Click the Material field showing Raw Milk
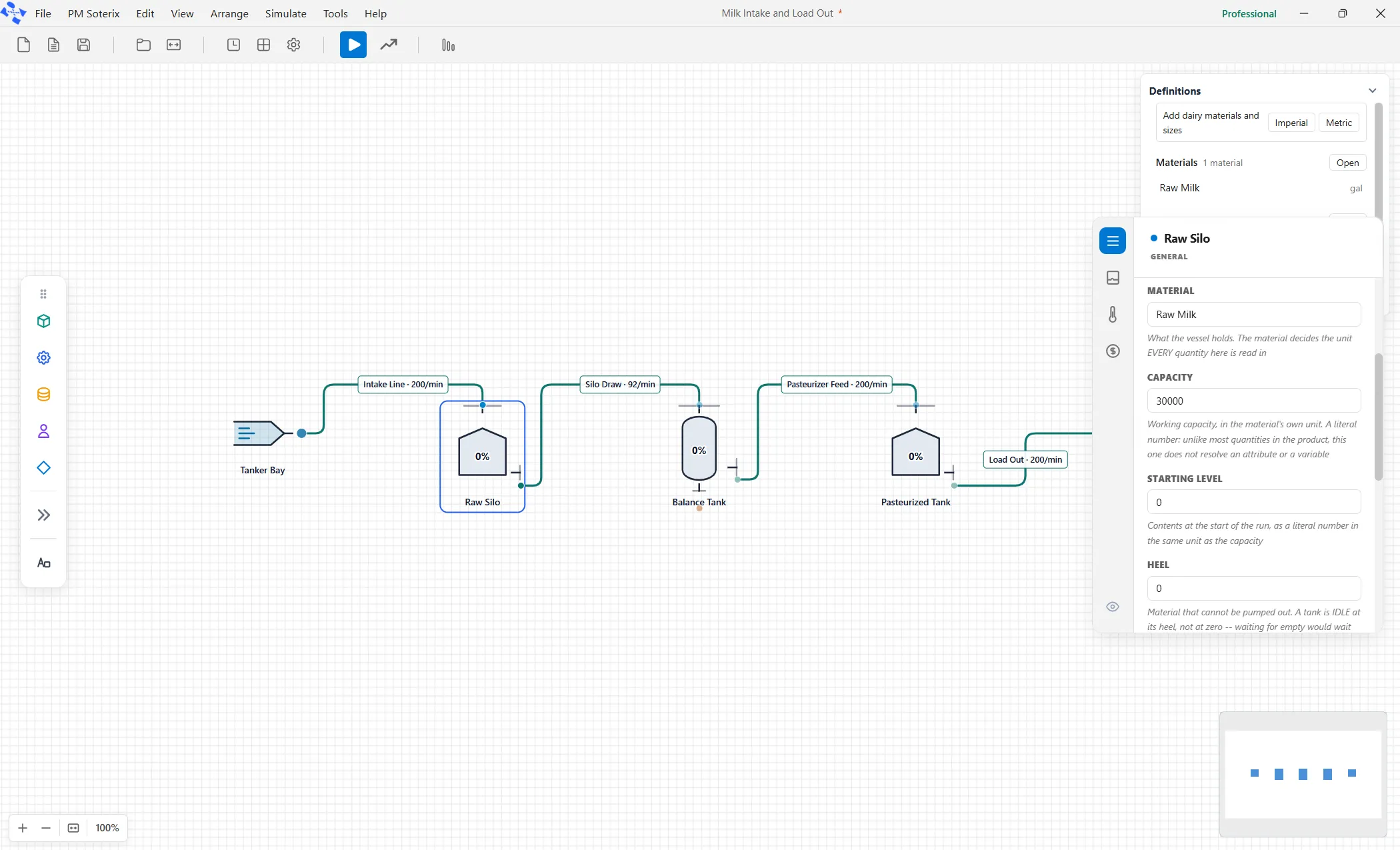The image size is (1400, 850). click(1253, 315)
